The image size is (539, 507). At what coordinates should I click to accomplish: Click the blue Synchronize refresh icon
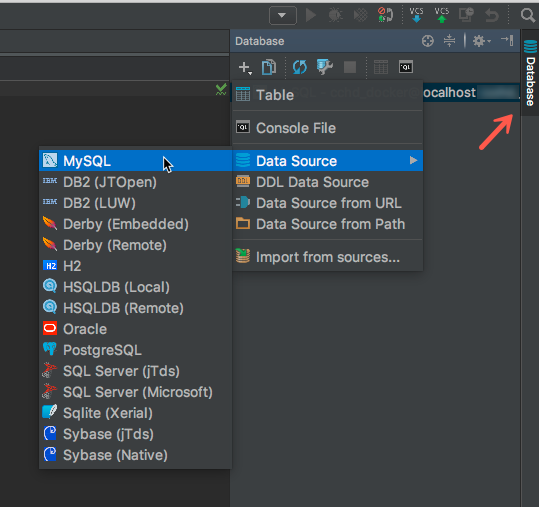coord(299,67)
